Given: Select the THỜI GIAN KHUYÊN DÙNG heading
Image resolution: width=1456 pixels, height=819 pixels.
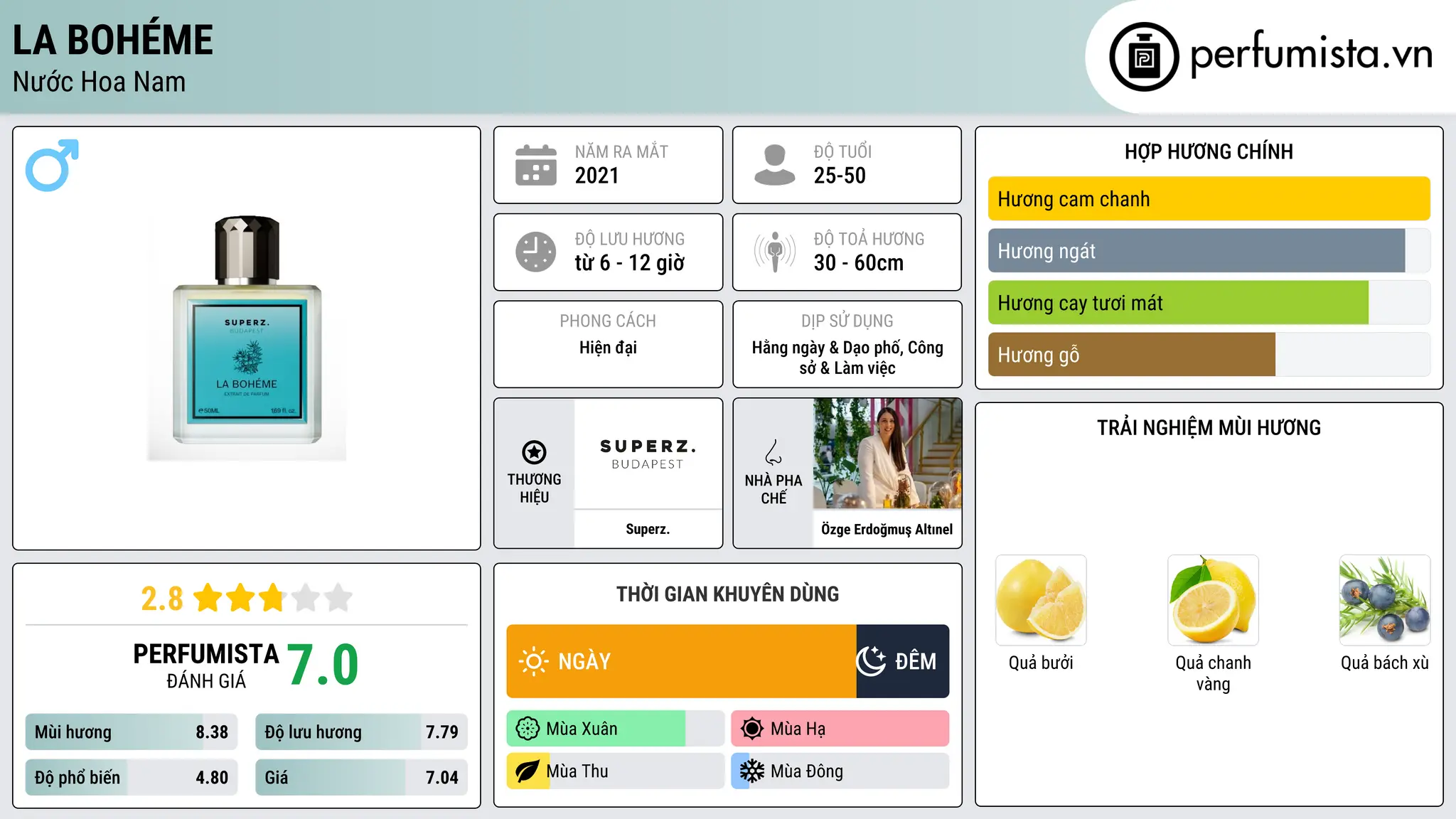Looking at the screenshot, I should 727,594.
